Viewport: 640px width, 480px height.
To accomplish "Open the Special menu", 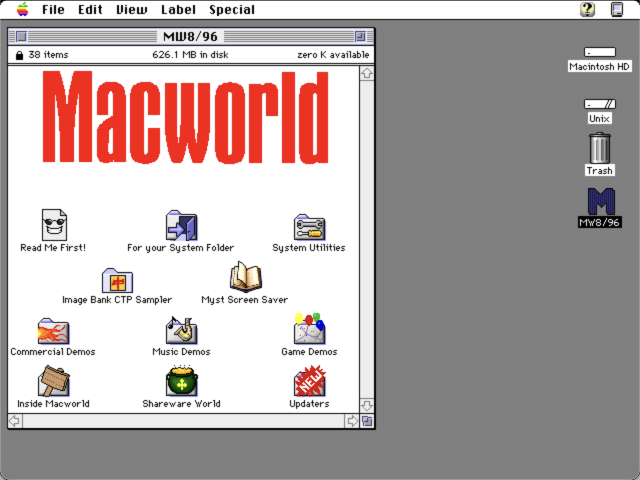I will tap(232, 9).
